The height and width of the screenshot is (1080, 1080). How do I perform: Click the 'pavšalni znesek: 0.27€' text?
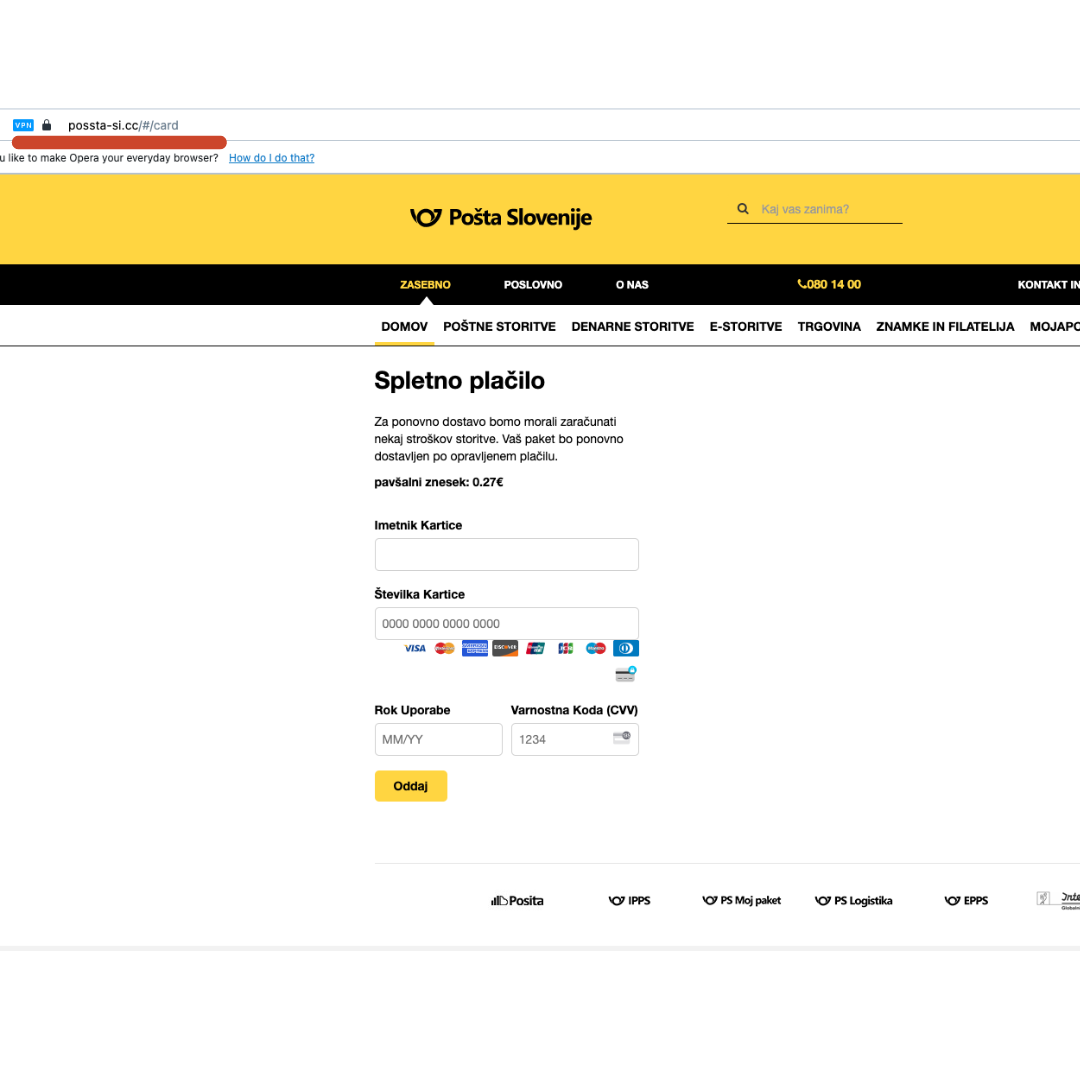[439, 482]
